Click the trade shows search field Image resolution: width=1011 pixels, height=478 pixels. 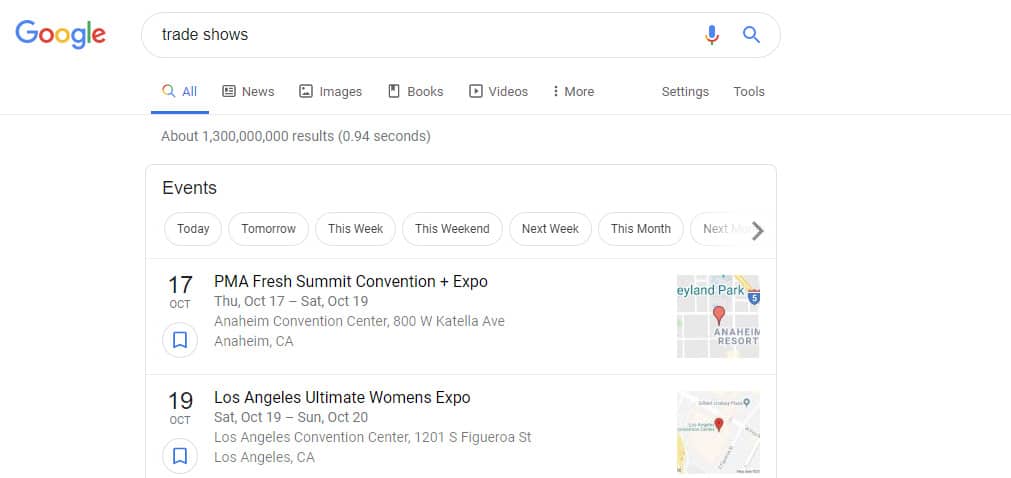pos(420,35)
